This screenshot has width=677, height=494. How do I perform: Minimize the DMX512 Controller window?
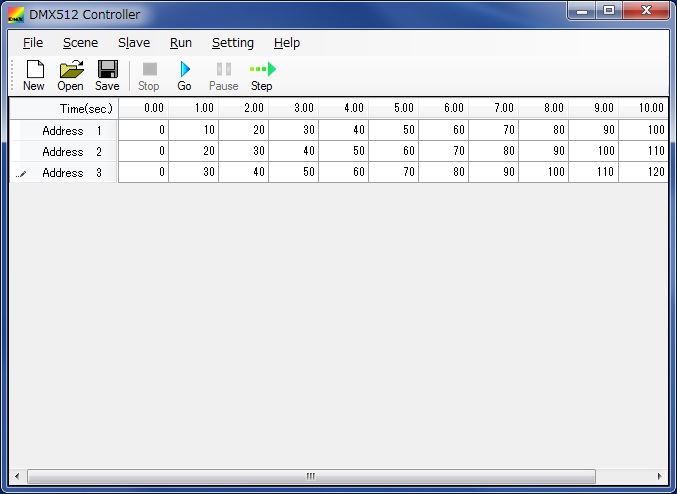(582, 10)
